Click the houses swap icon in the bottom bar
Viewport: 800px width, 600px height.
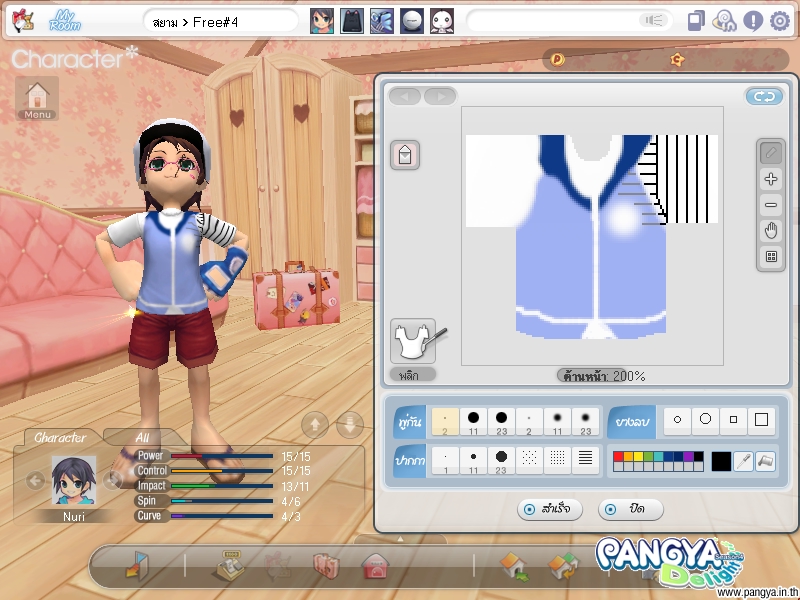click(563, 567)
